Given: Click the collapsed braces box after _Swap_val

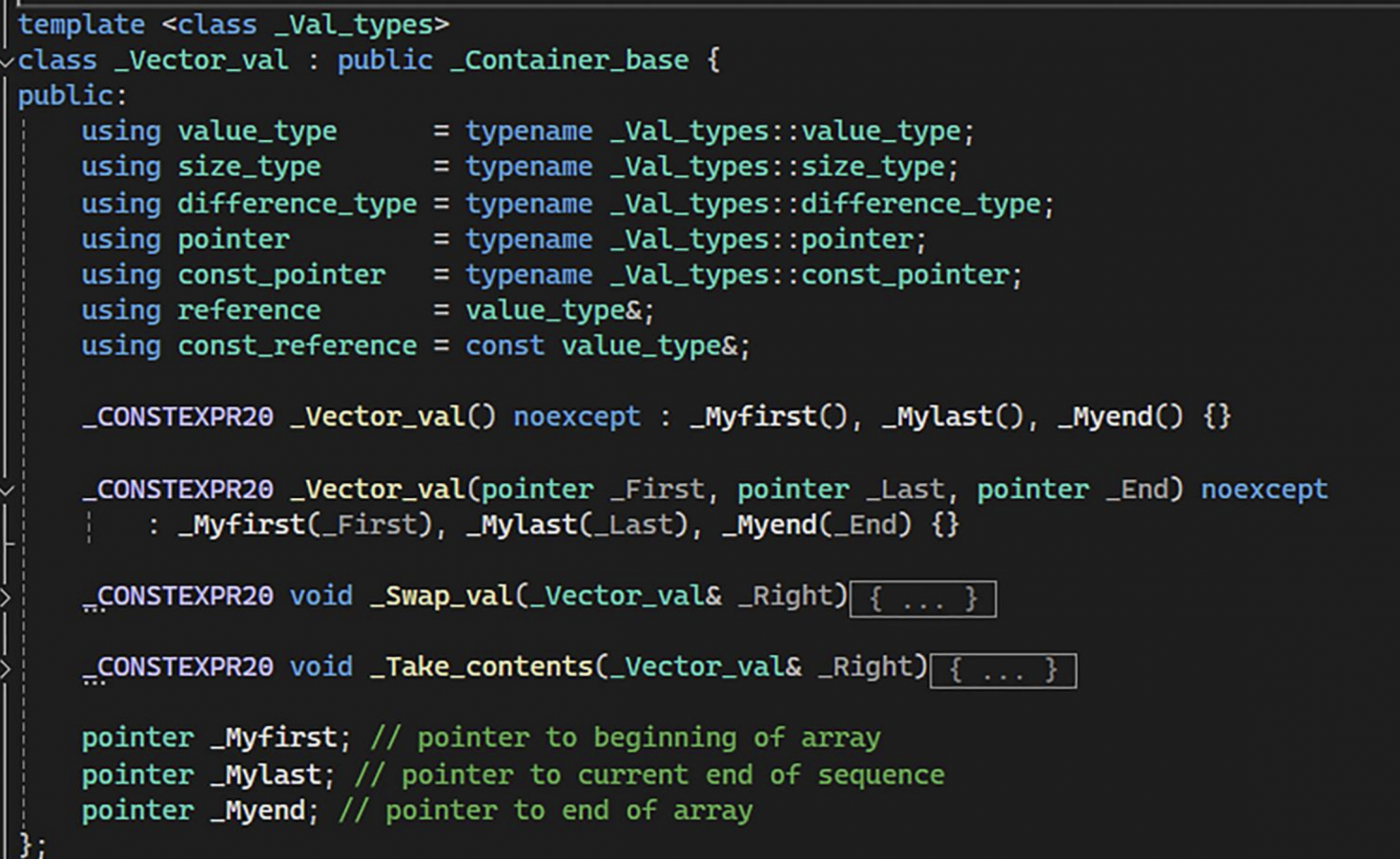Looking at the screenshot, I should tap(923, 600).
